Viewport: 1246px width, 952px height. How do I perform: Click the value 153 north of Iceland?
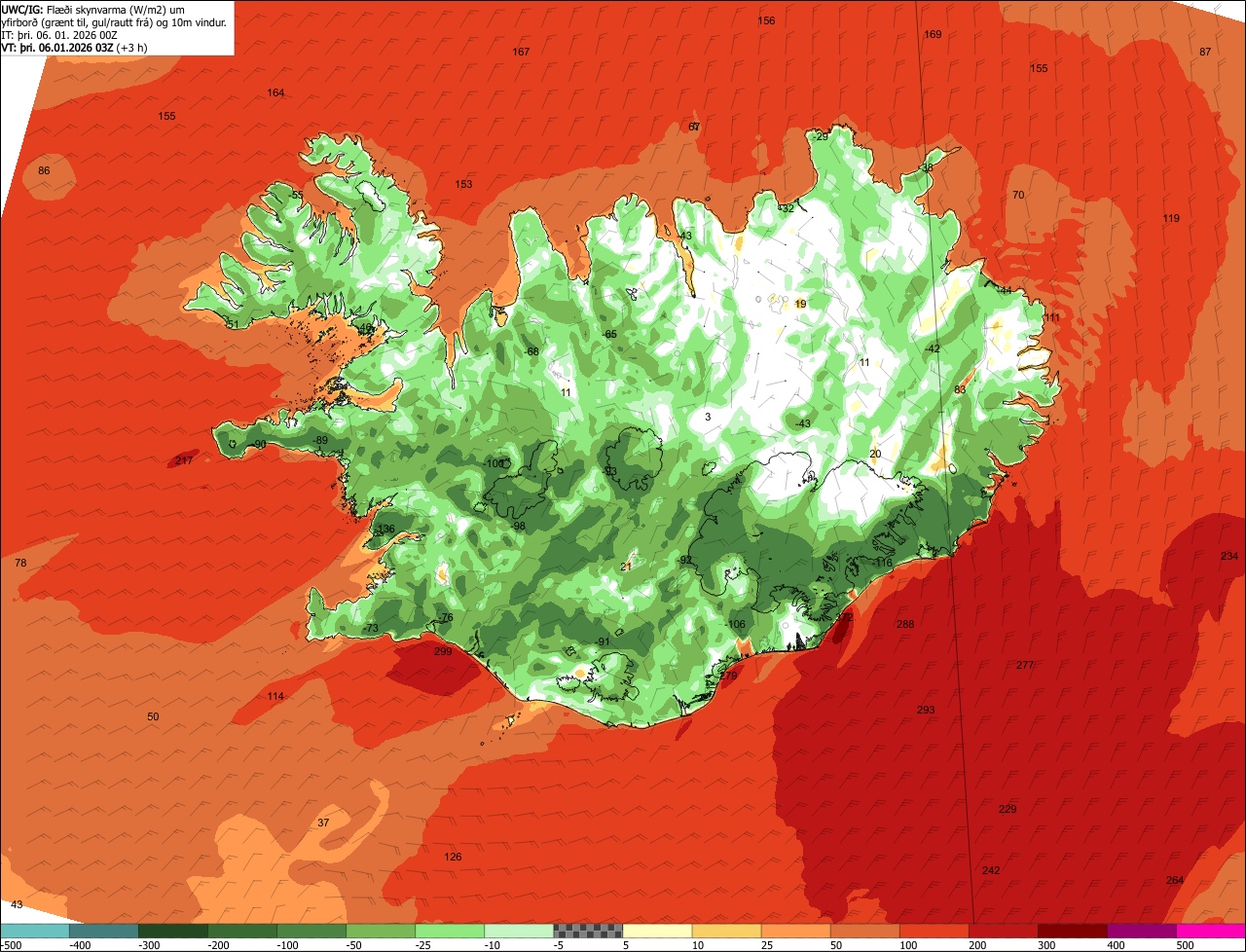click(463, 184)
